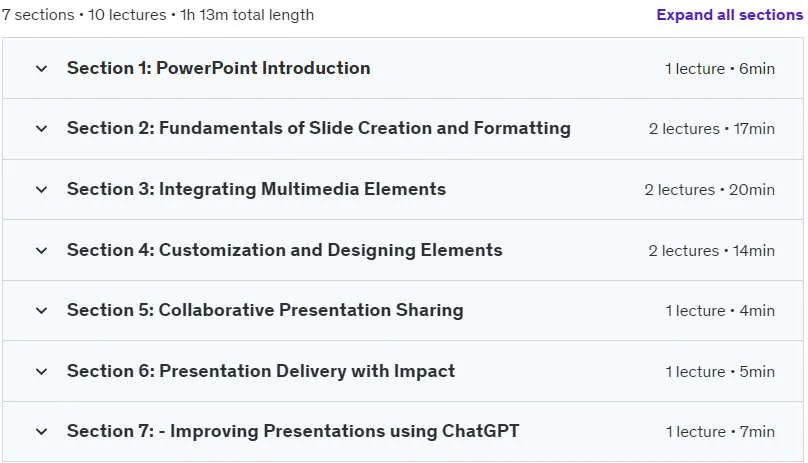Select Section 5: Collaborative Presentation Sharing heading

coord(265,310)
